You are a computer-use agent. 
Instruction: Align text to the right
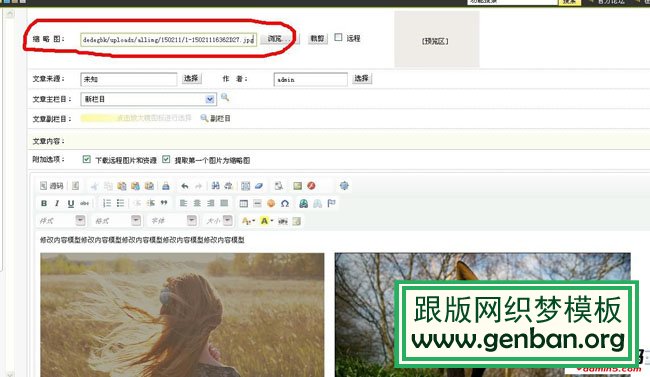click(x=211, y=203)
